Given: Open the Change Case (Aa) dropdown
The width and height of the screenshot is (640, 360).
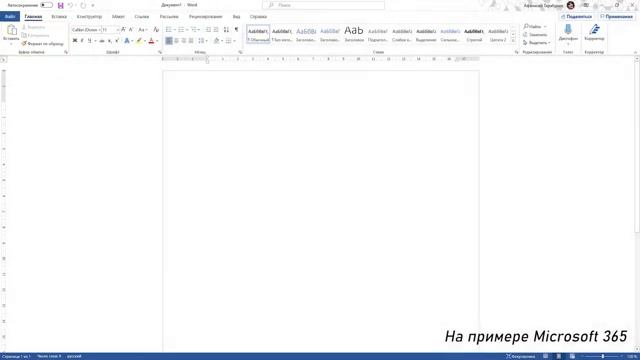Looking at the screenshot, I should tap(142, 30).
